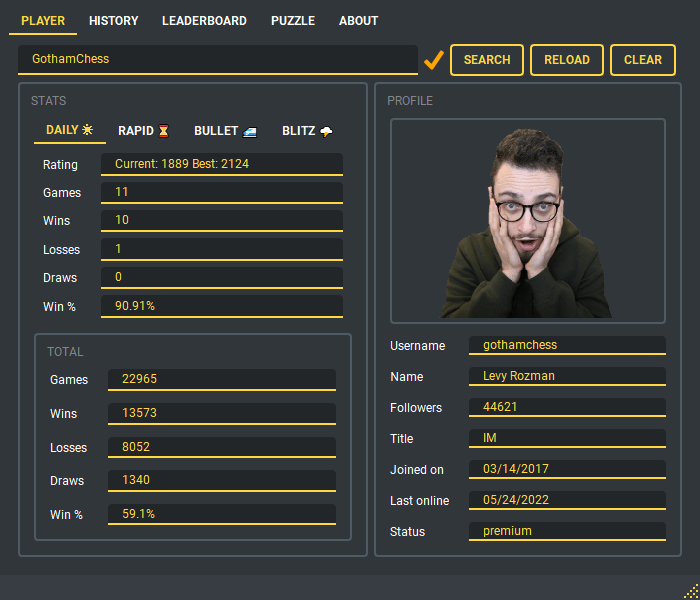Click the daily Losses field showing 1
Image resolution: width=700 pixels, height=600 pixels.
(x=222, y=249)
